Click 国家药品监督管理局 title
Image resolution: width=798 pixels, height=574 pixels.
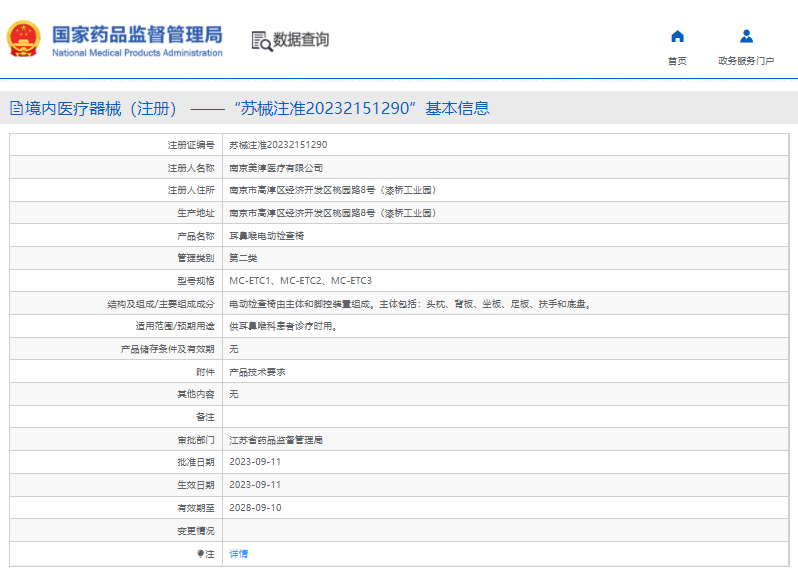[137, 35]
